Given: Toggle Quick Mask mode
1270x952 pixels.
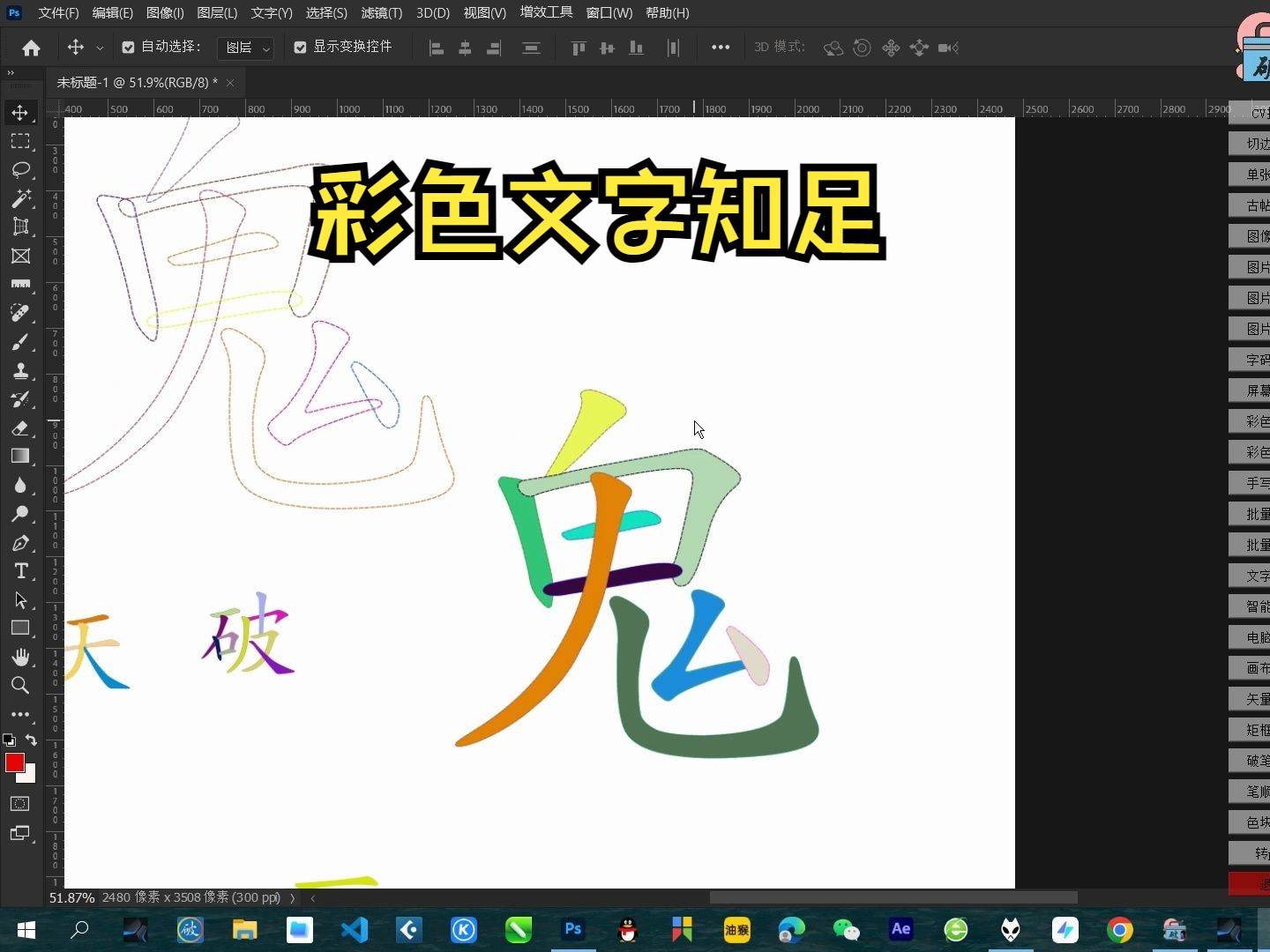Looking at the screenshot, I should tap(19, 804).
